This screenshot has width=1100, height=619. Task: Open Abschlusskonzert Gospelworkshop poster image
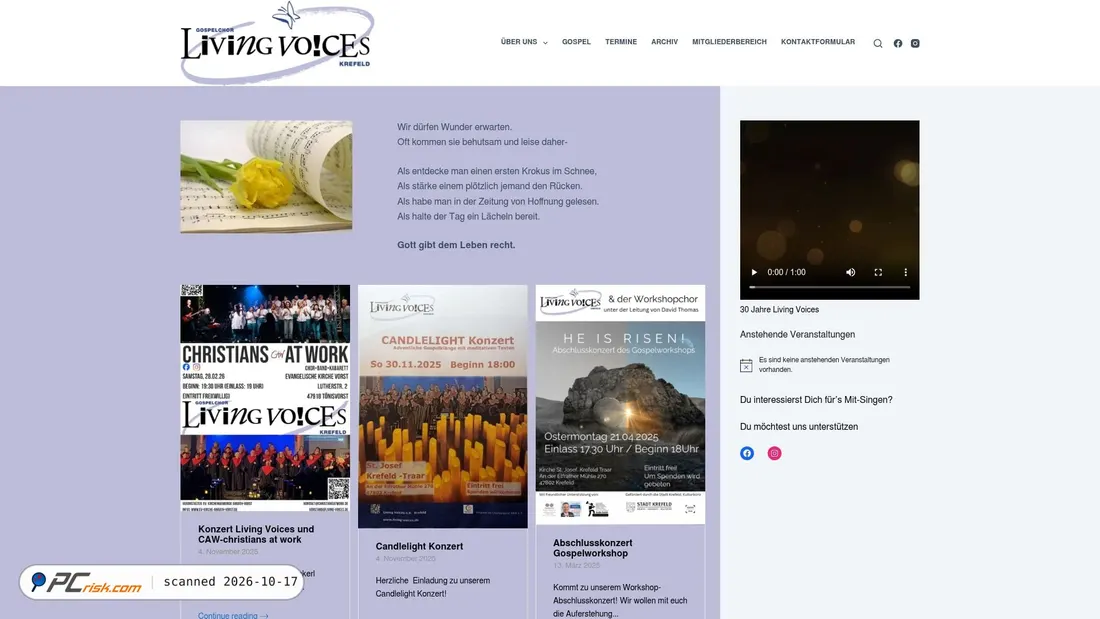coord(620,404)
